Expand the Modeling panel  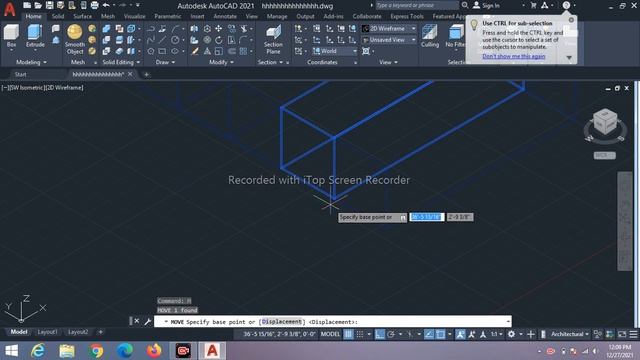click(x=31, y=62)
